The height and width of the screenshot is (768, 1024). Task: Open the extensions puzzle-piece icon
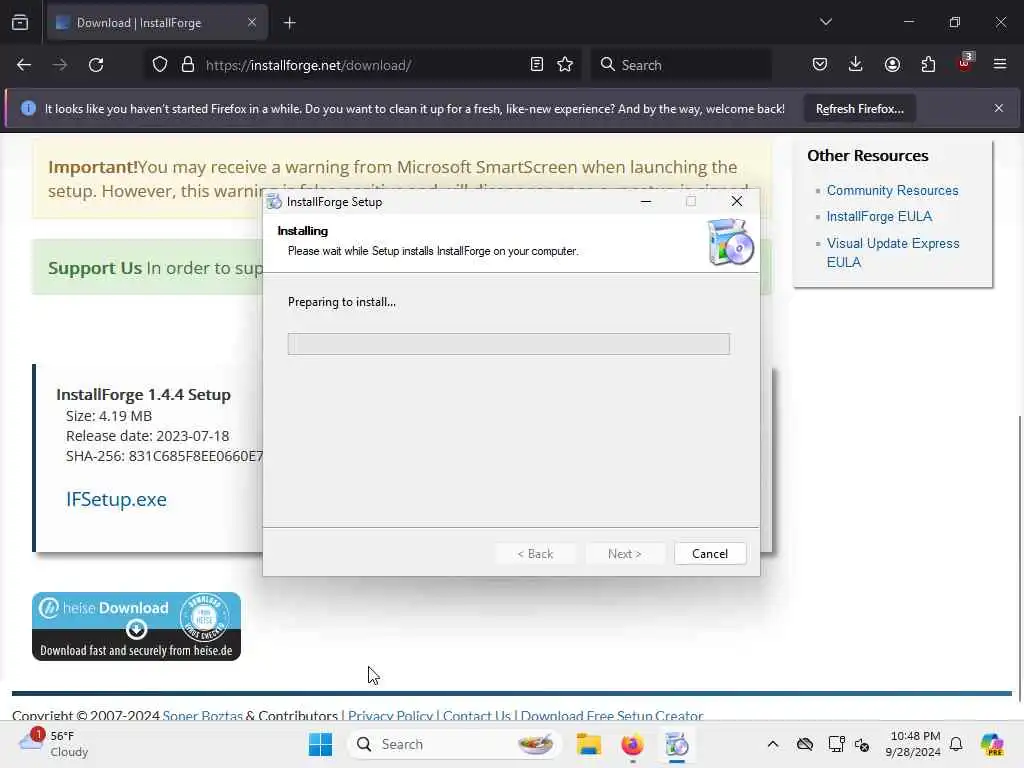(x=928, y=65)
